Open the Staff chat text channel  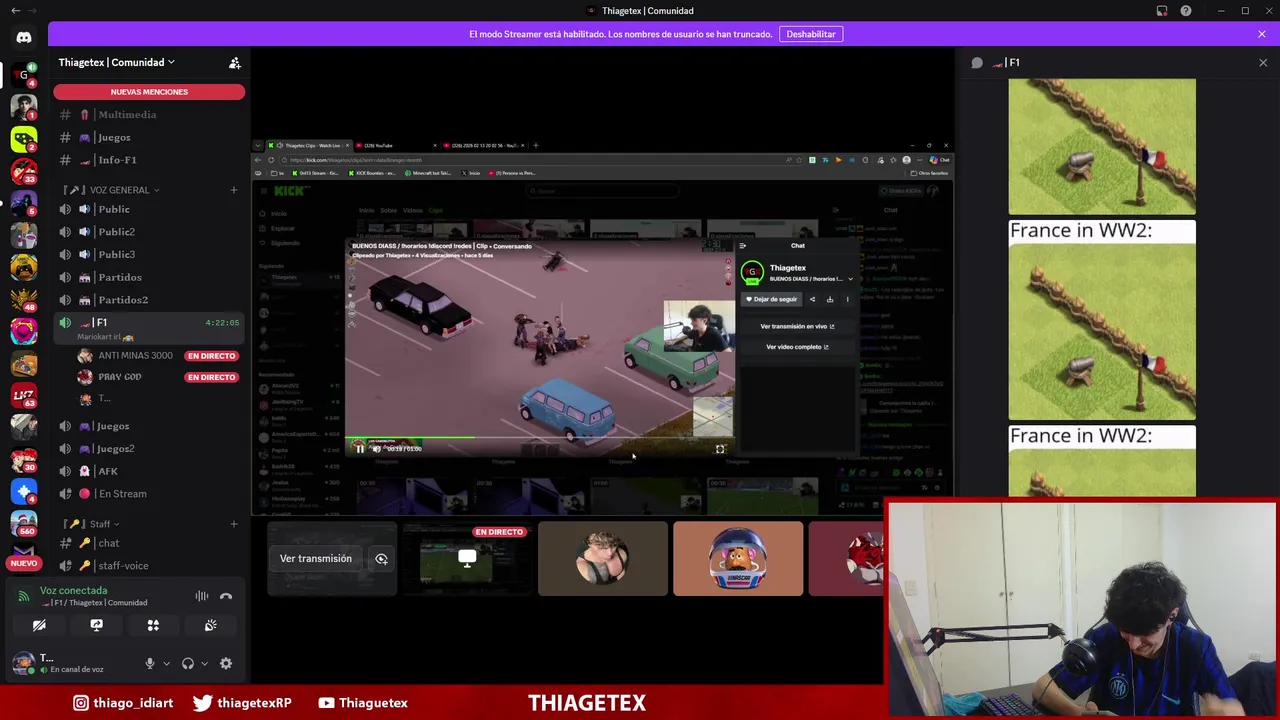click(x=149, y=543)
